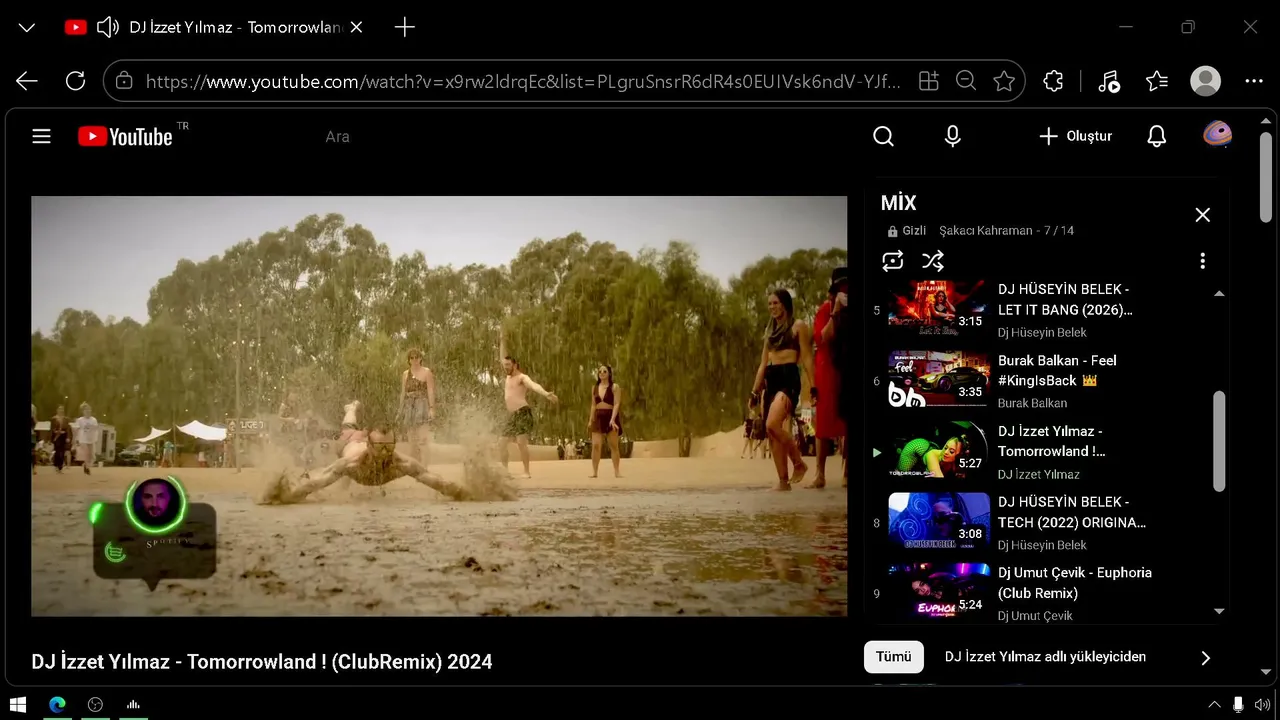This screenshot has width=1280, height=720.
Task: Go back with the browser back arrow
Action: click(x=27, y=81)
